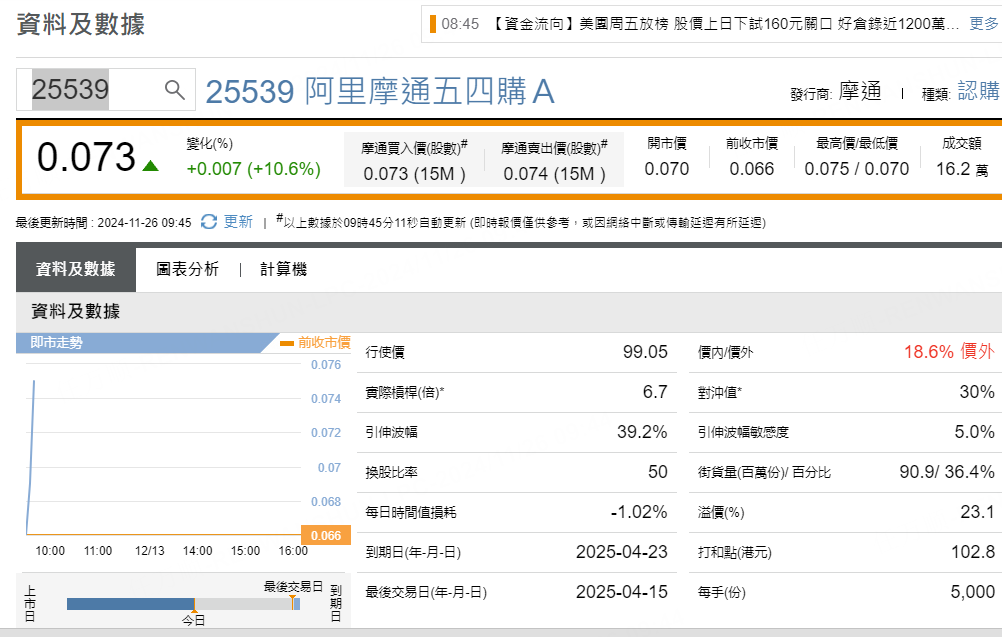Click the last trading date 2025-04-15

pyautogui.click(x=621, y=592)
